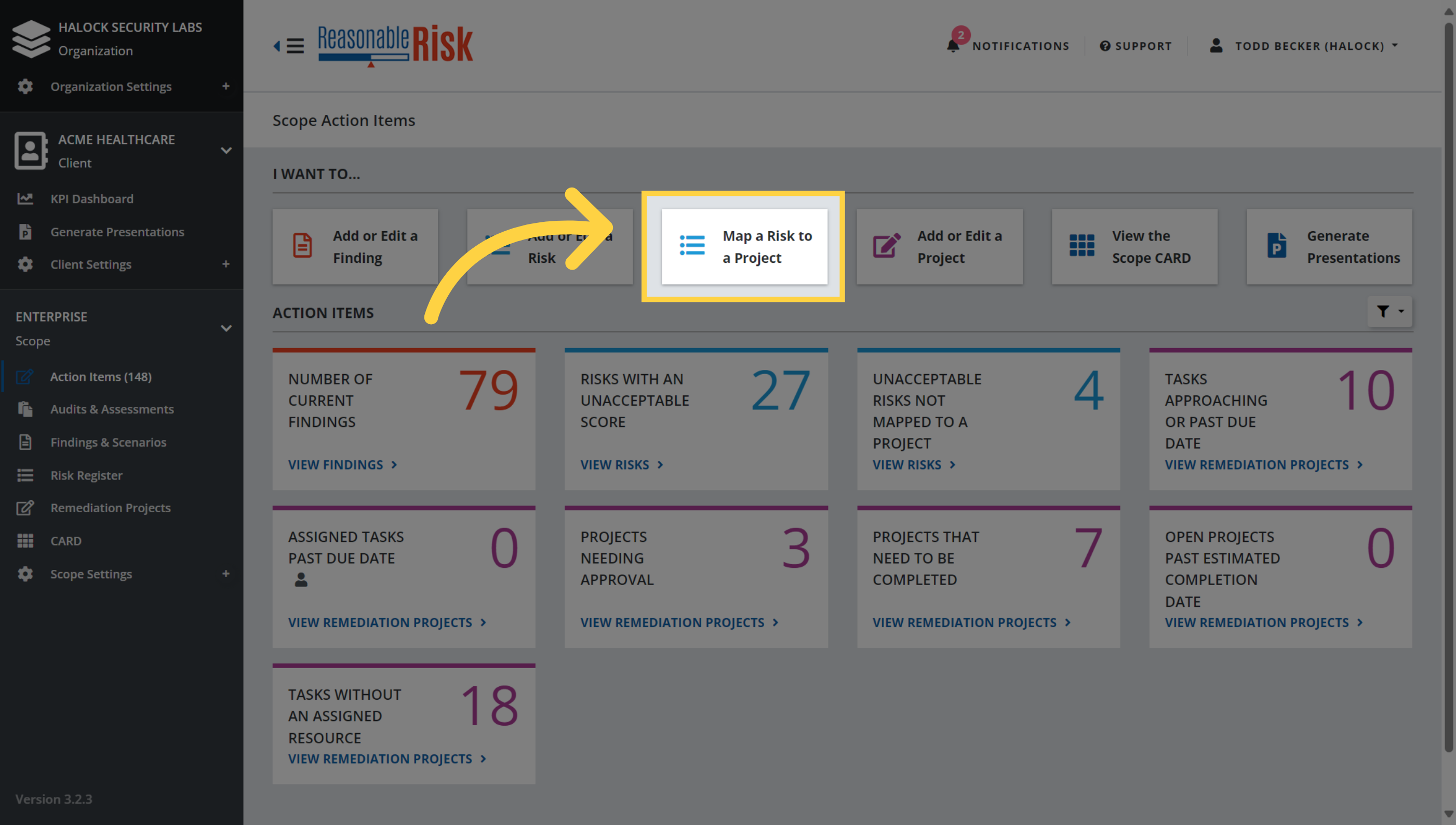Click the Map a Risk to a Project button
Screen dimensions: 1456x825
pyautogui.click(x=744, y=246)
